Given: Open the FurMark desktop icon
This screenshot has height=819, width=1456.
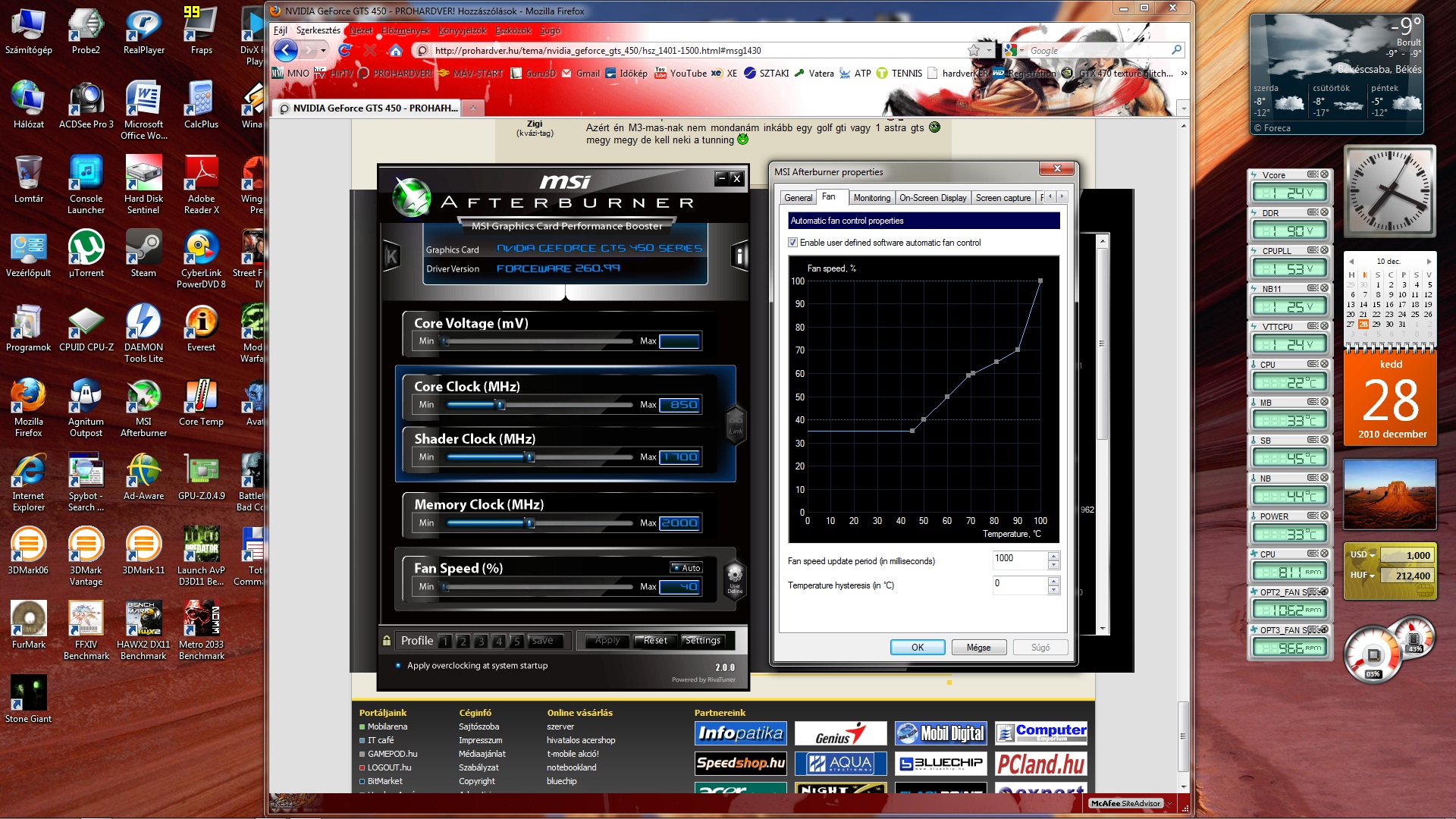Looking at the screenshot, I should pyautogui.click(x=29, y=626).
